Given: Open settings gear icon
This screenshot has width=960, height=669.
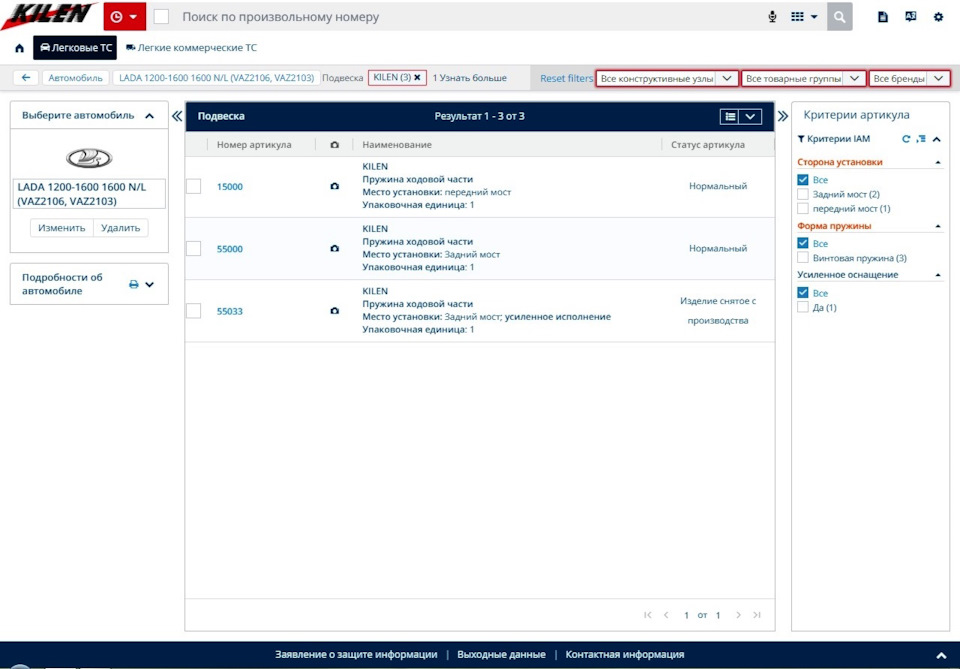Looking at the screenshot, I should (x=939, y=17).
